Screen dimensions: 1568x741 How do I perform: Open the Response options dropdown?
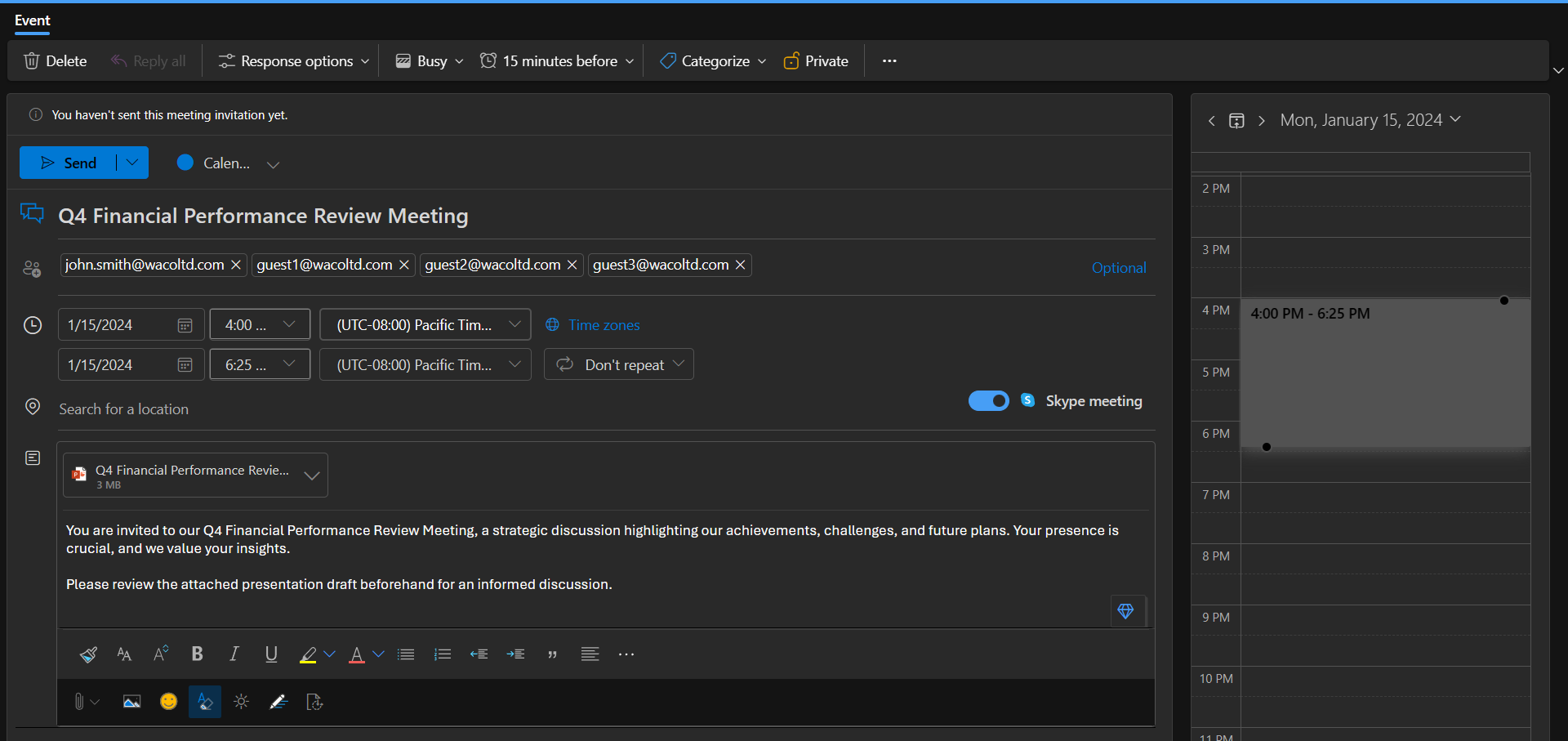294,61
